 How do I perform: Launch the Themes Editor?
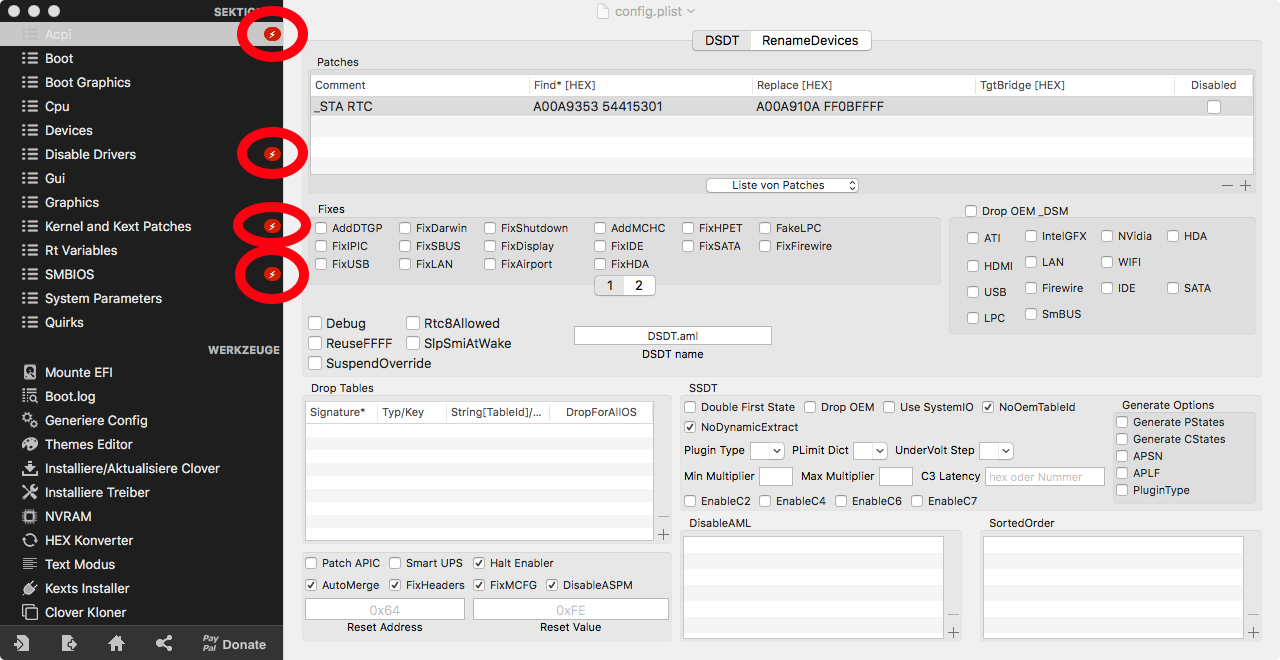pyautogui.click(x=88, y=444)
